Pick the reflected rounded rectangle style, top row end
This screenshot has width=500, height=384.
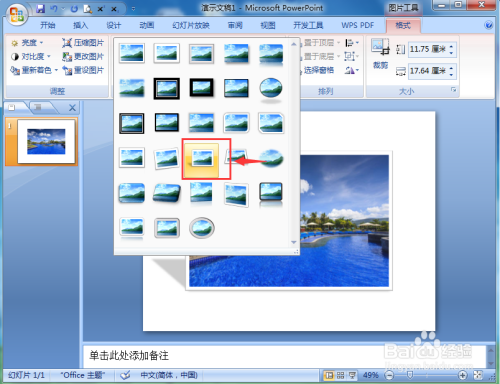click(271, 54)
